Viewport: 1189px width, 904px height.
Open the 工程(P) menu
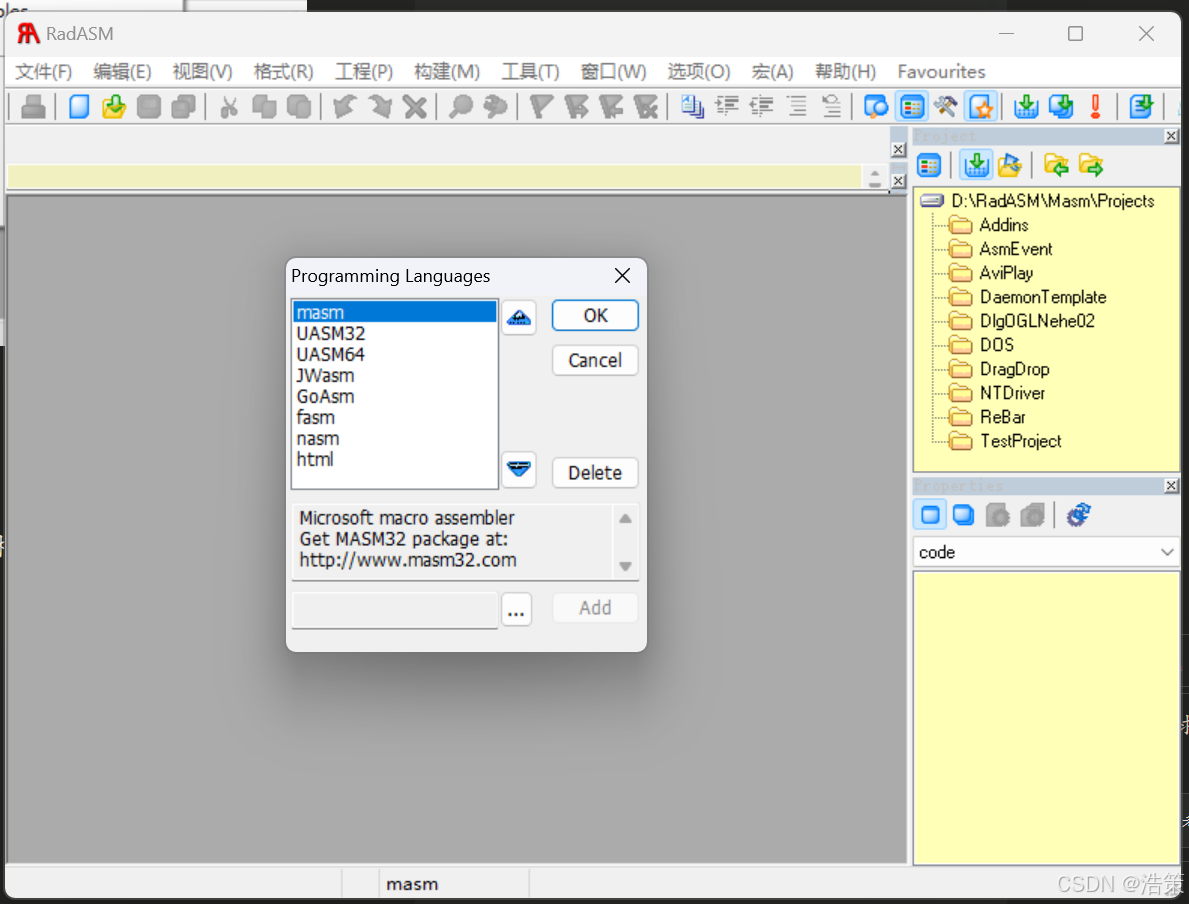click(x=364, y=71)
